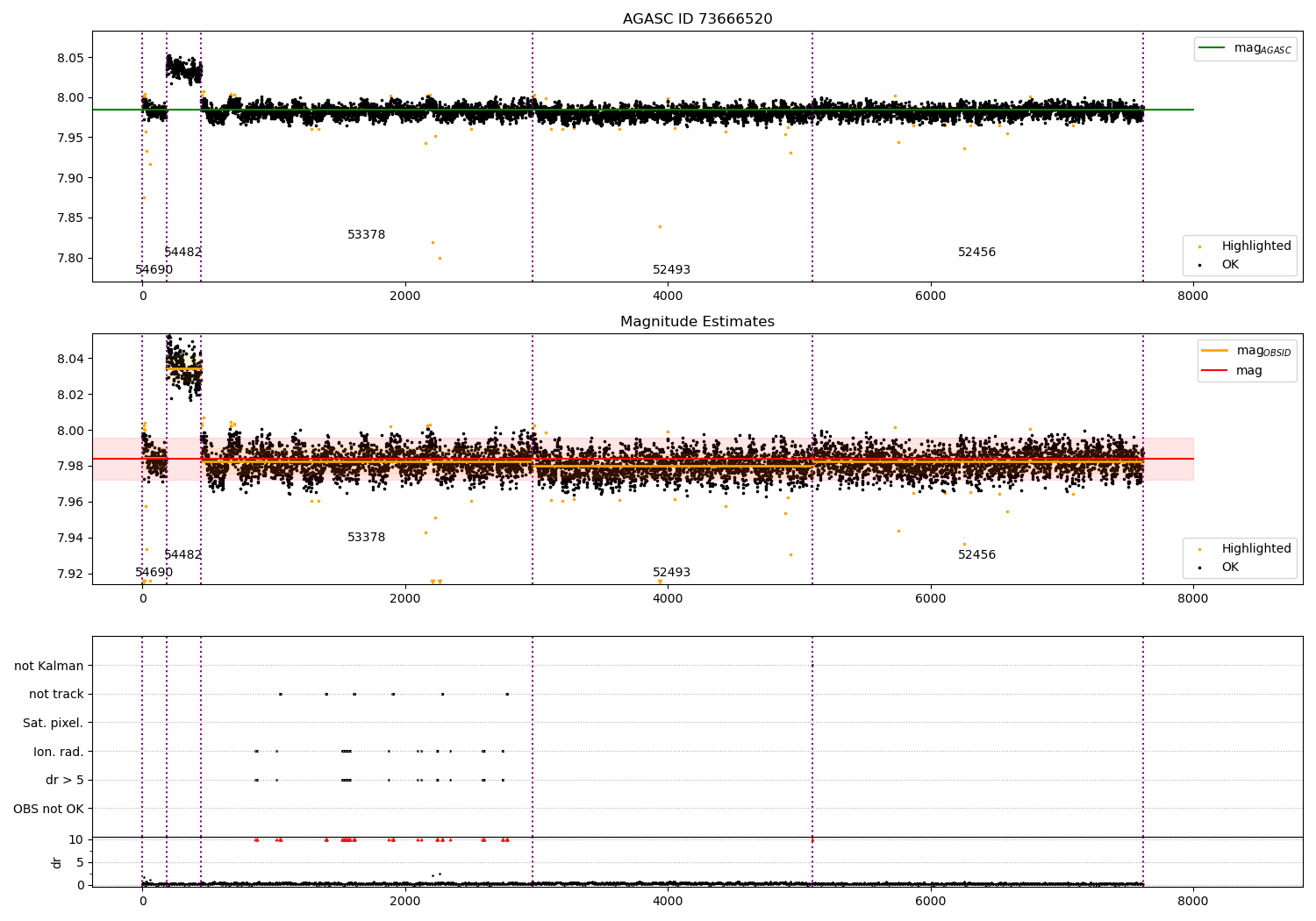Viewport: 1316px width, 921px height.
Task: Click the 'not Kalman' row label
Action: (49, 667)
